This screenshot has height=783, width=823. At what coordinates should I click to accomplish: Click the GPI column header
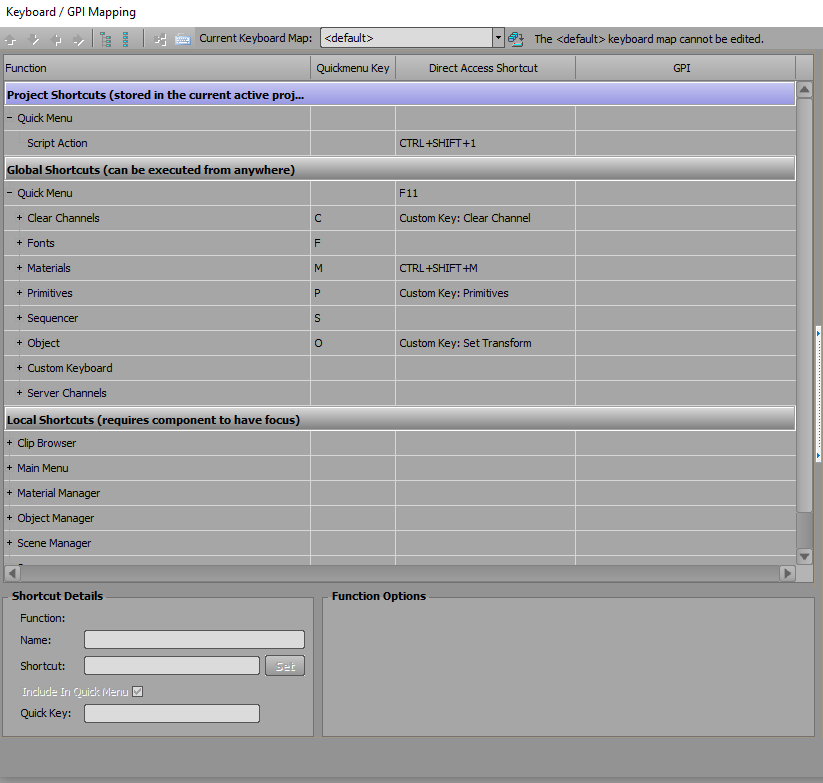(x=685, y=68)
